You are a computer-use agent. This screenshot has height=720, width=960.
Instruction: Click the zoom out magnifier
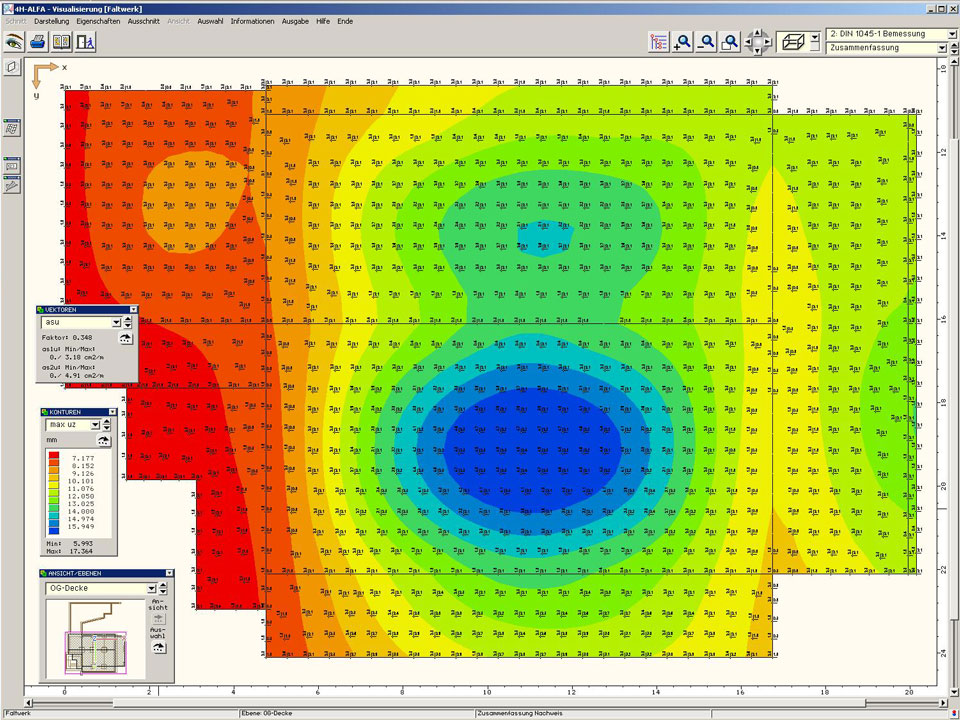[x=707, y=42]
